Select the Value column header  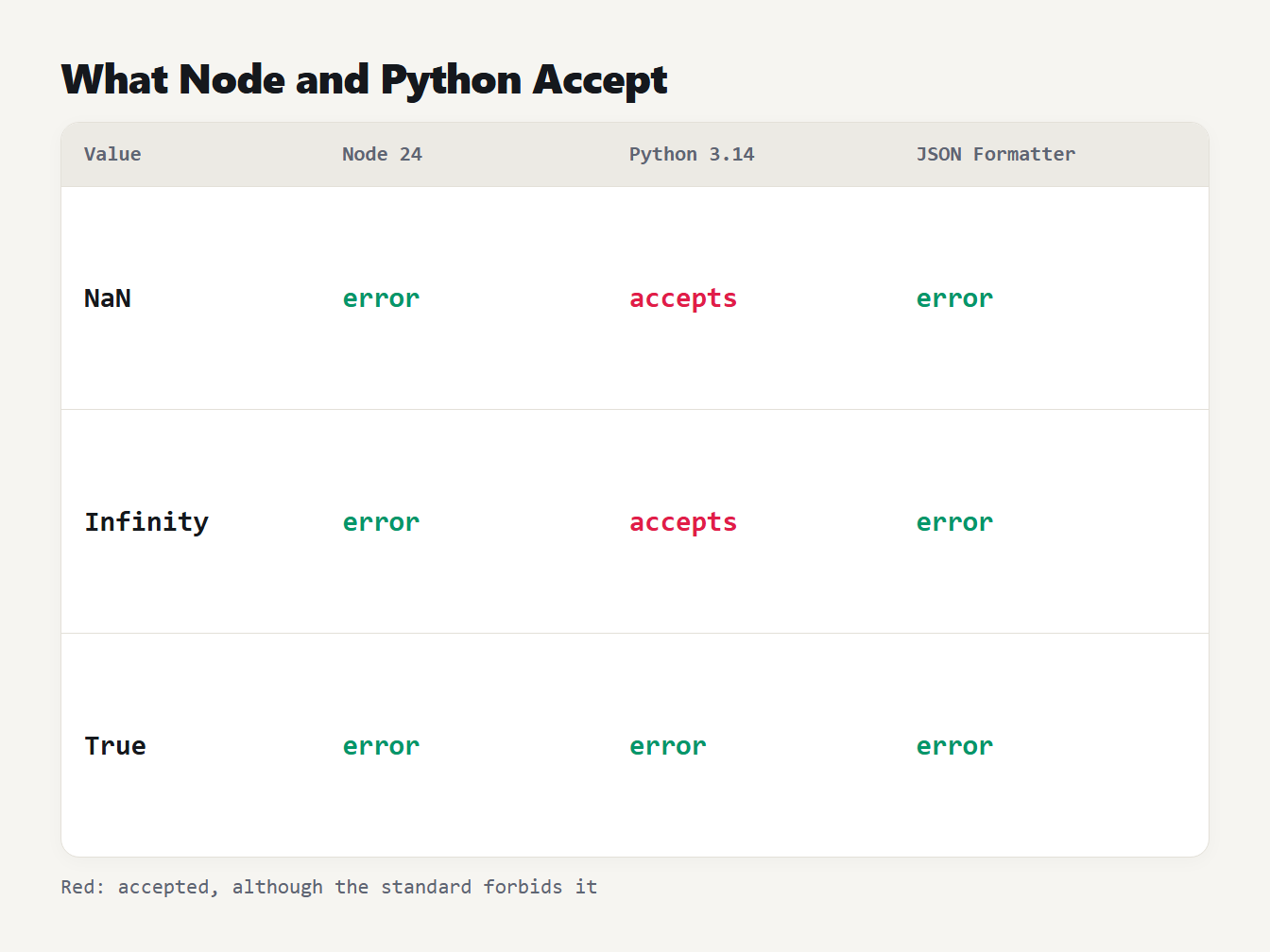coord(112,154)
